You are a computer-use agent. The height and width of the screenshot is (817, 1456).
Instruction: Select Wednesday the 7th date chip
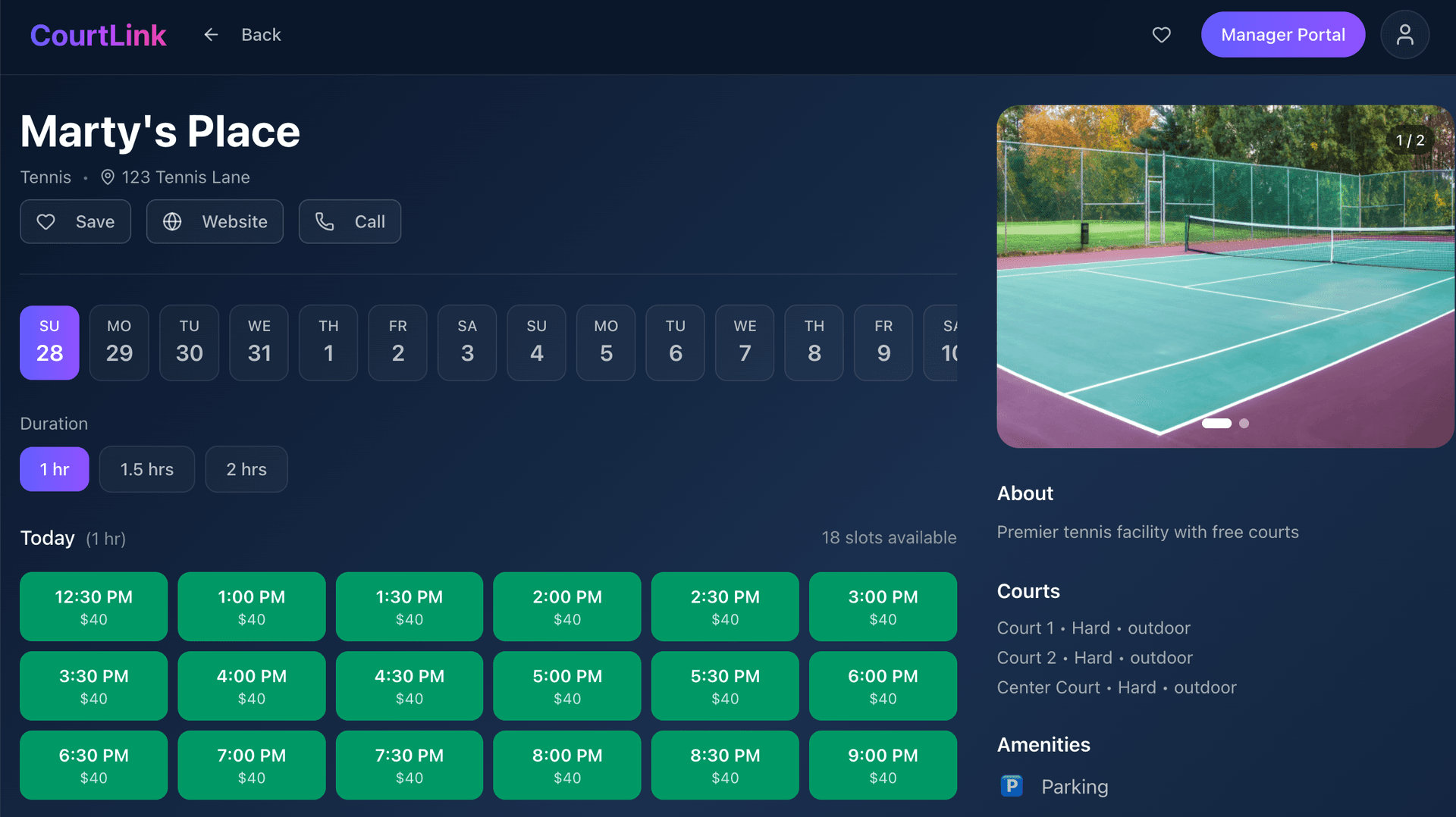point(744,343)
